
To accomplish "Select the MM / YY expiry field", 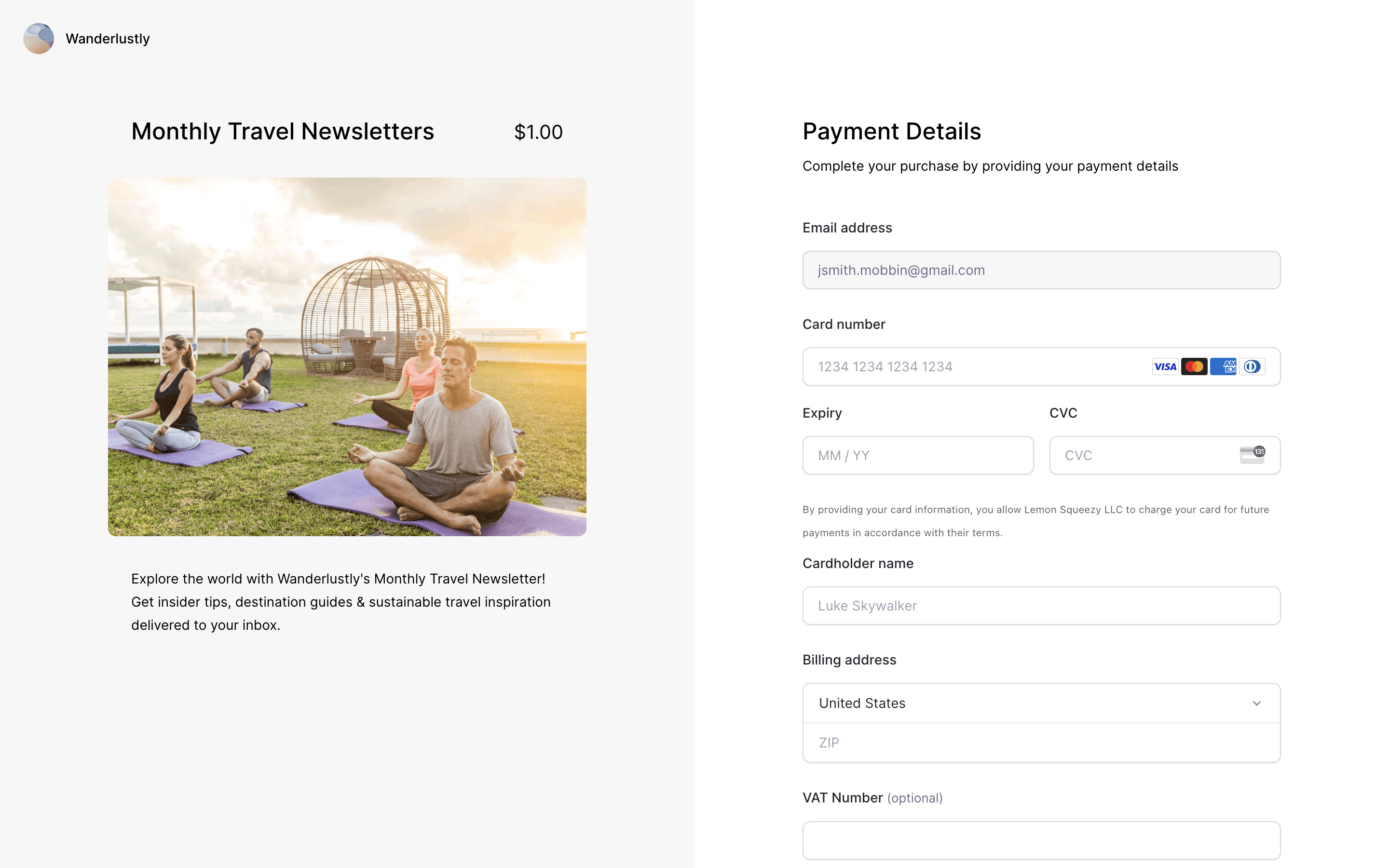I will [917, 455].
